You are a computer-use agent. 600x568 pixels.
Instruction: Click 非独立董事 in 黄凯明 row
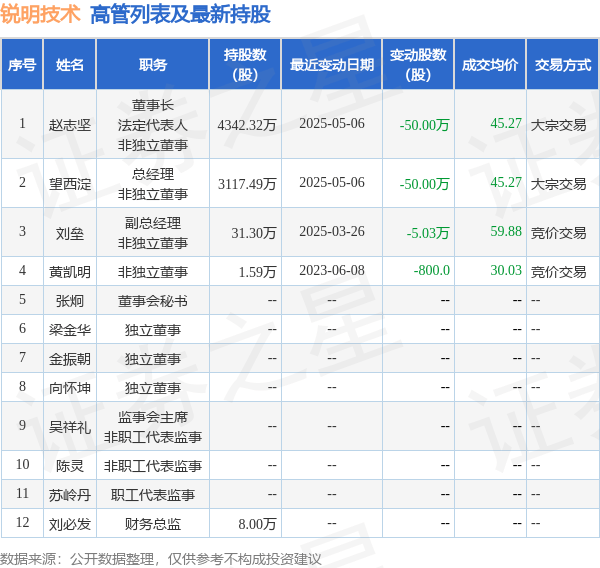[x=153, y=272]
